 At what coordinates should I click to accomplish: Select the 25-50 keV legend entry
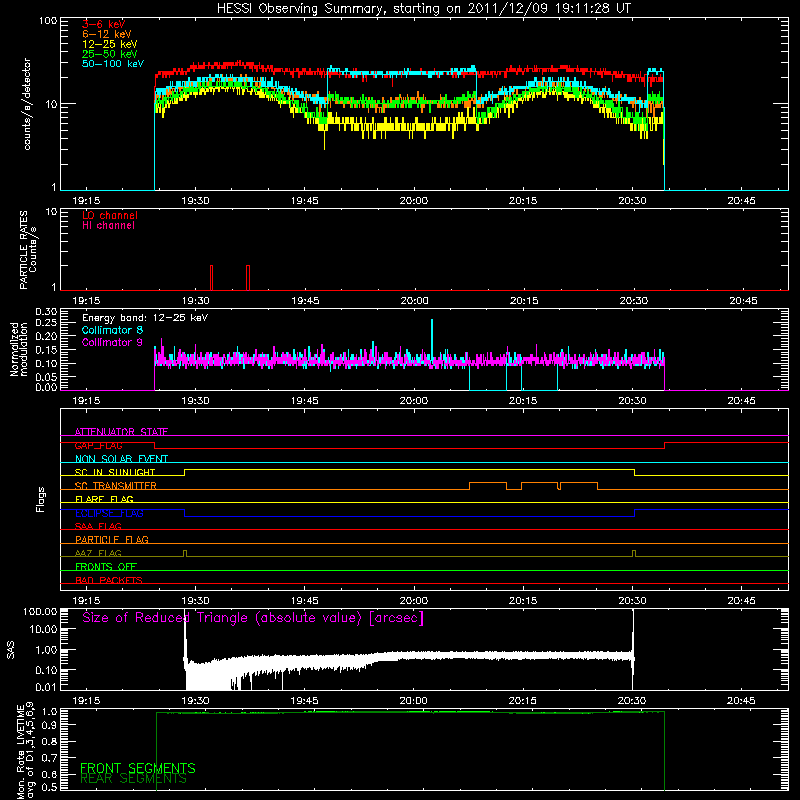tap(110, 54)
